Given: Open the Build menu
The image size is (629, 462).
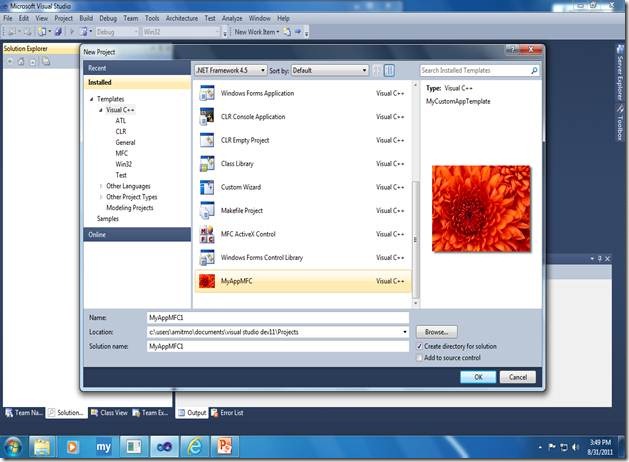Looking at the screenshot, I should coord(86,18).
